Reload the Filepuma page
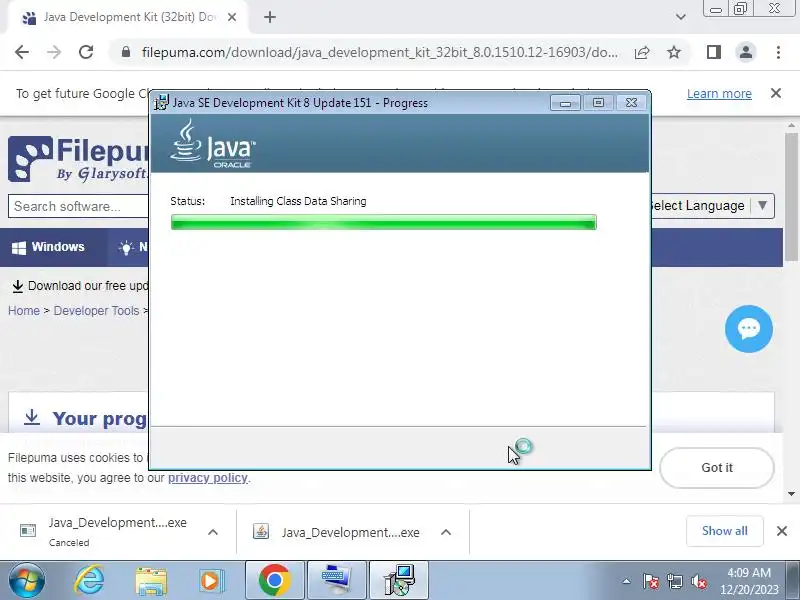 pos(86,52)
